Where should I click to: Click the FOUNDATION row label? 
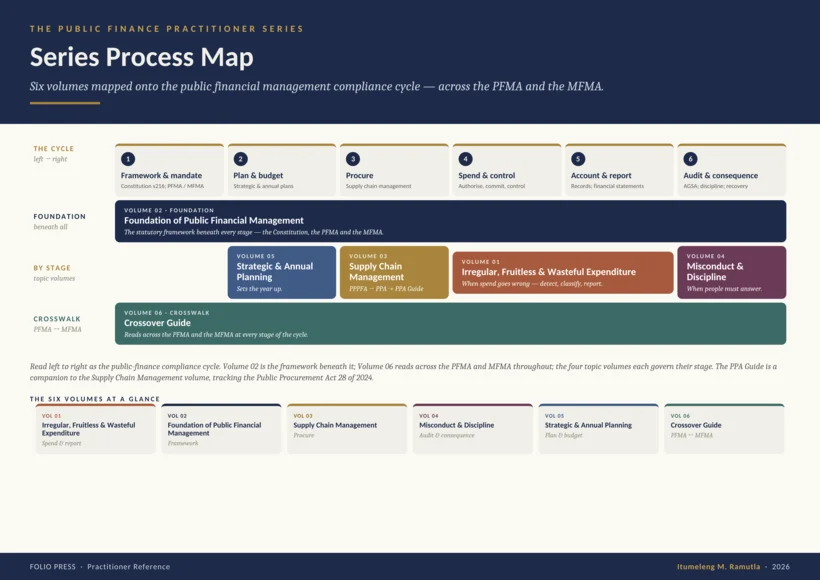(x=60, y=217)
